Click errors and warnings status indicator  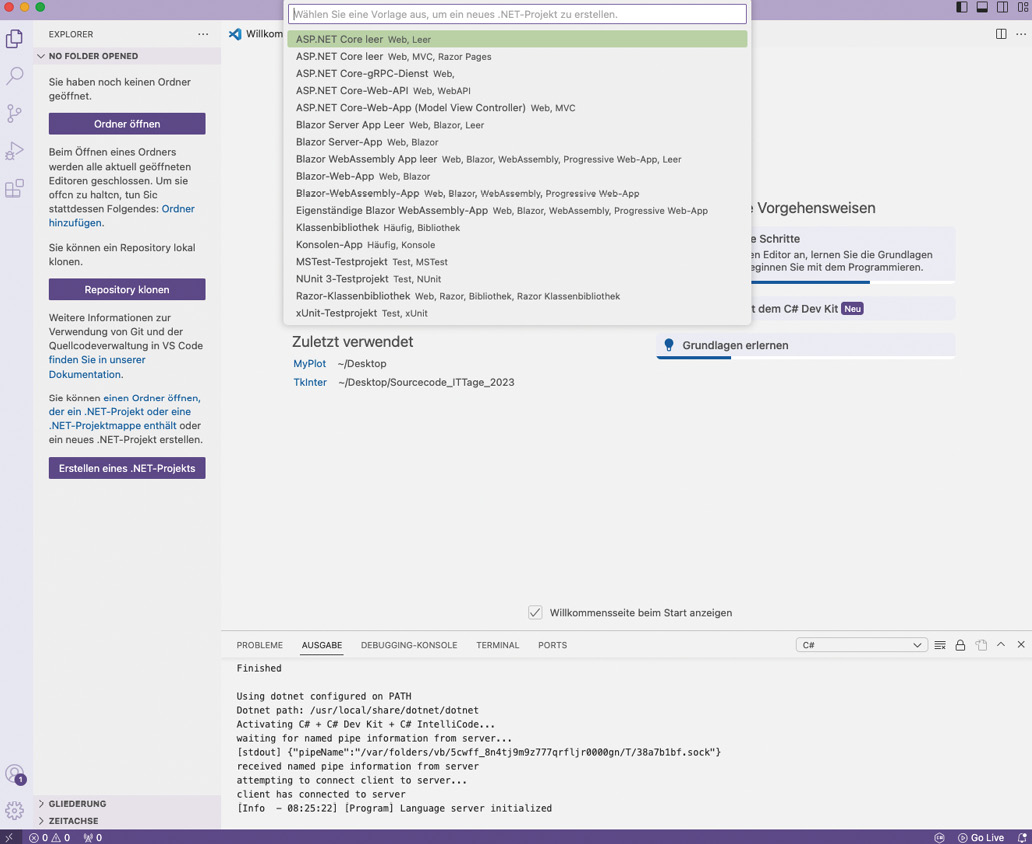[x=50, y=837]
